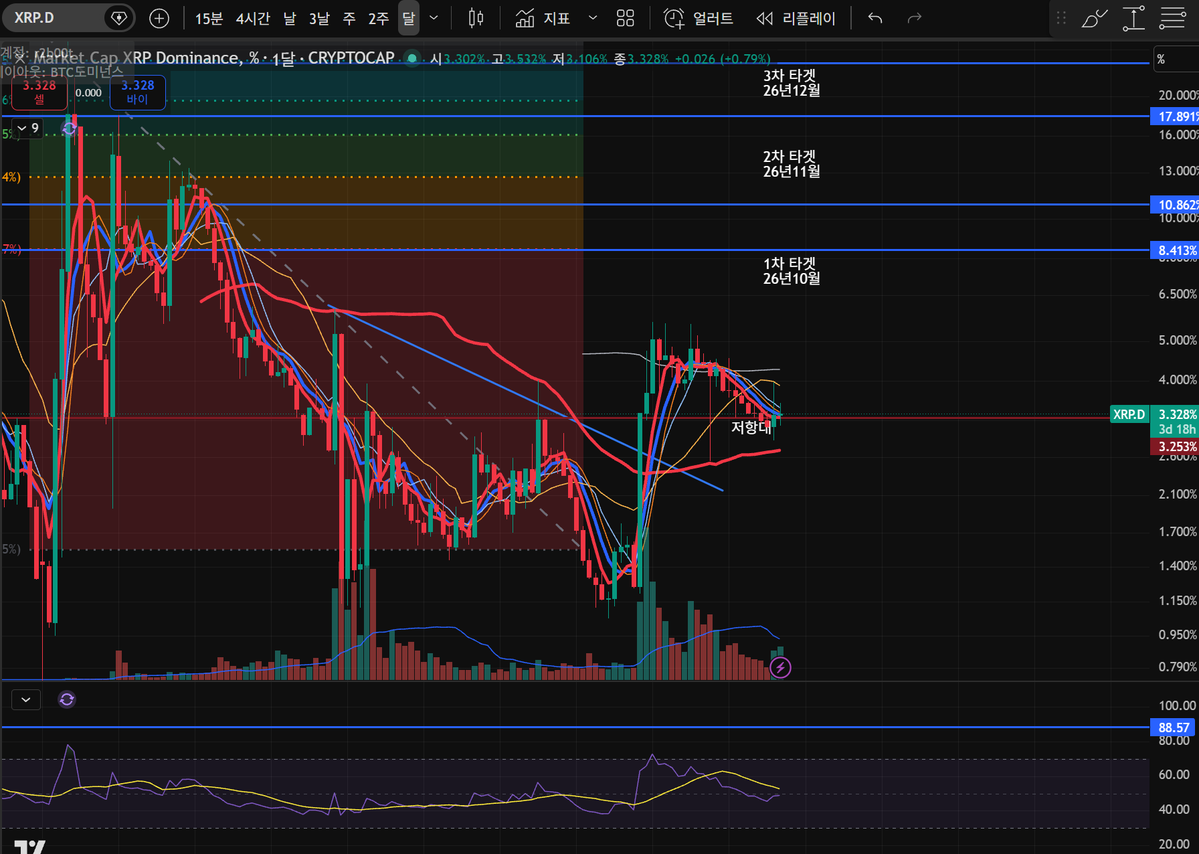The width and height of the screenshot is (1199, 854).
Task: Expand the timeframe list chevron
Action: (434, 18)
